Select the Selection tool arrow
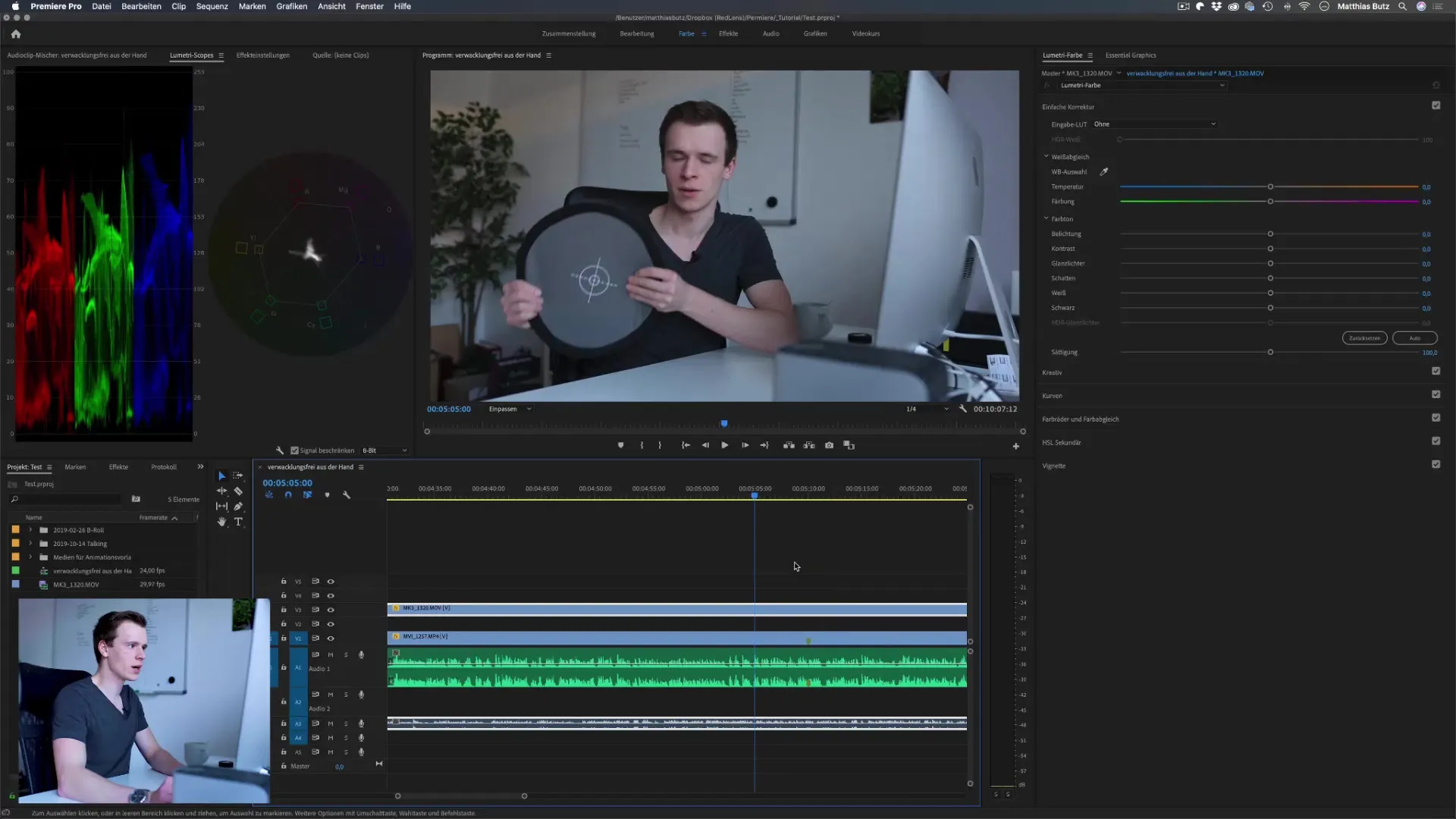This screenshot has height=819, width=1456. point(221,476)
